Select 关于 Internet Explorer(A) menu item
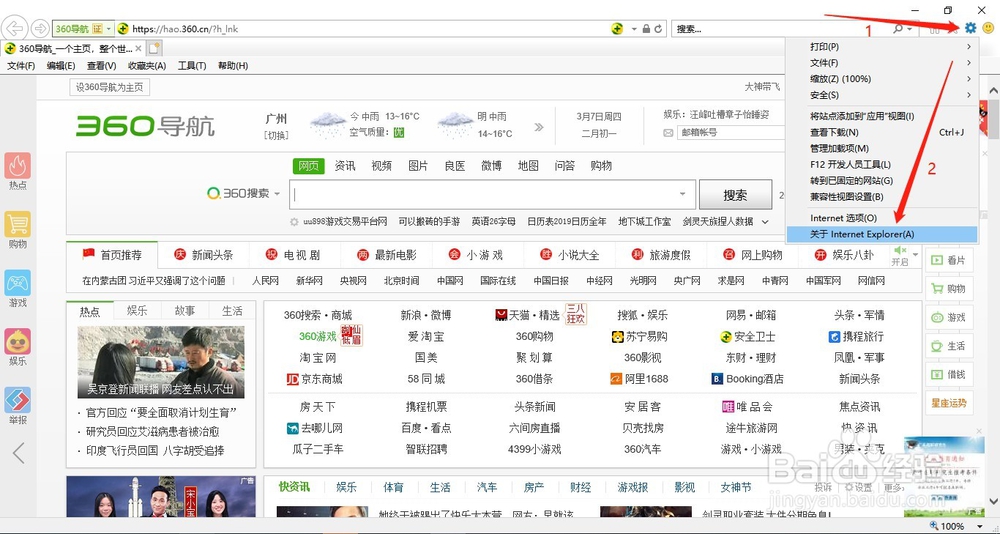The width and height of the screenshot is (1000, 534). (882, 234)
